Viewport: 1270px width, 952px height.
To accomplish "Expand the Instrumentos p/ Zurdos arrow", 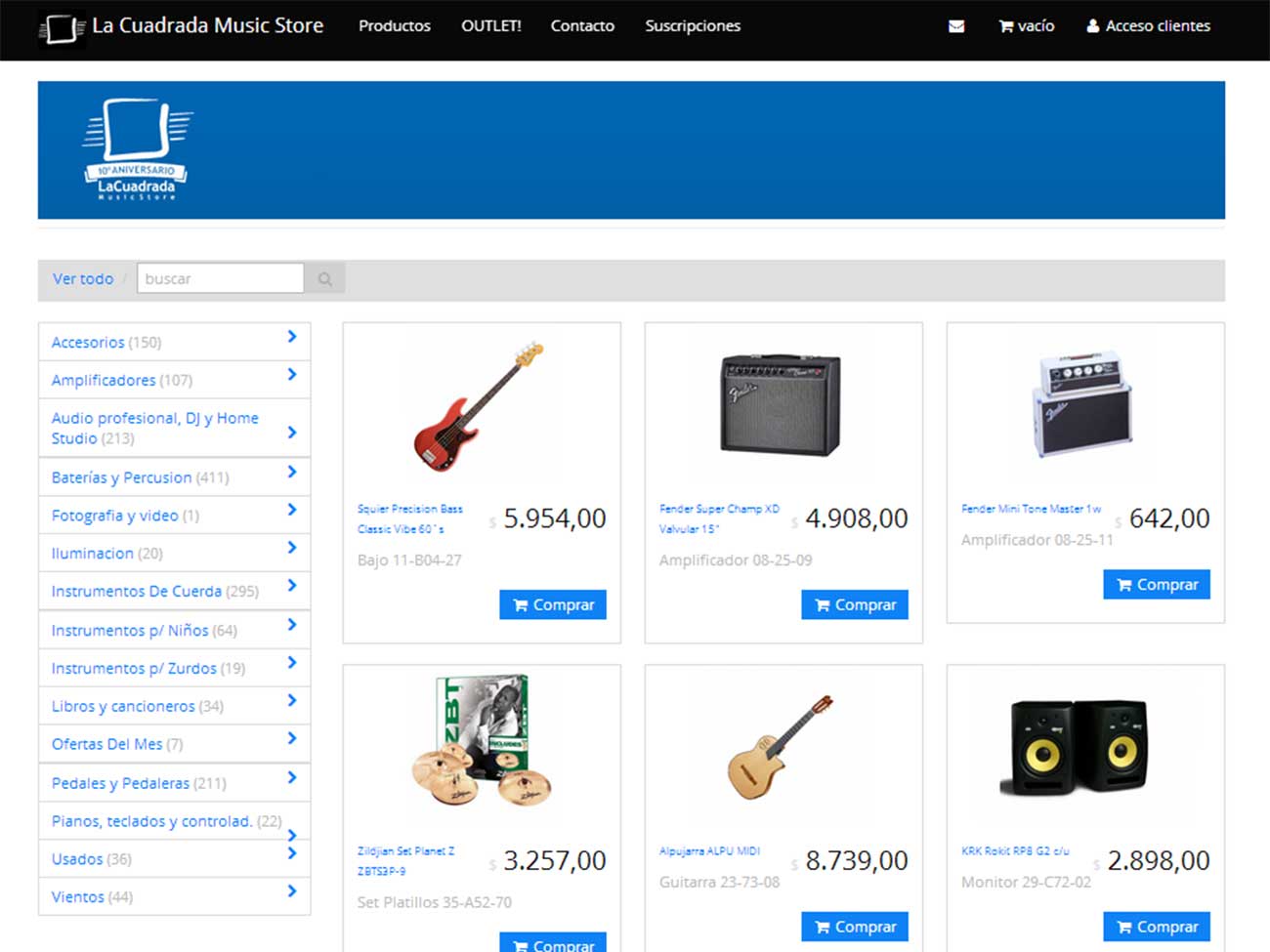I will click(x=291, y=663).
